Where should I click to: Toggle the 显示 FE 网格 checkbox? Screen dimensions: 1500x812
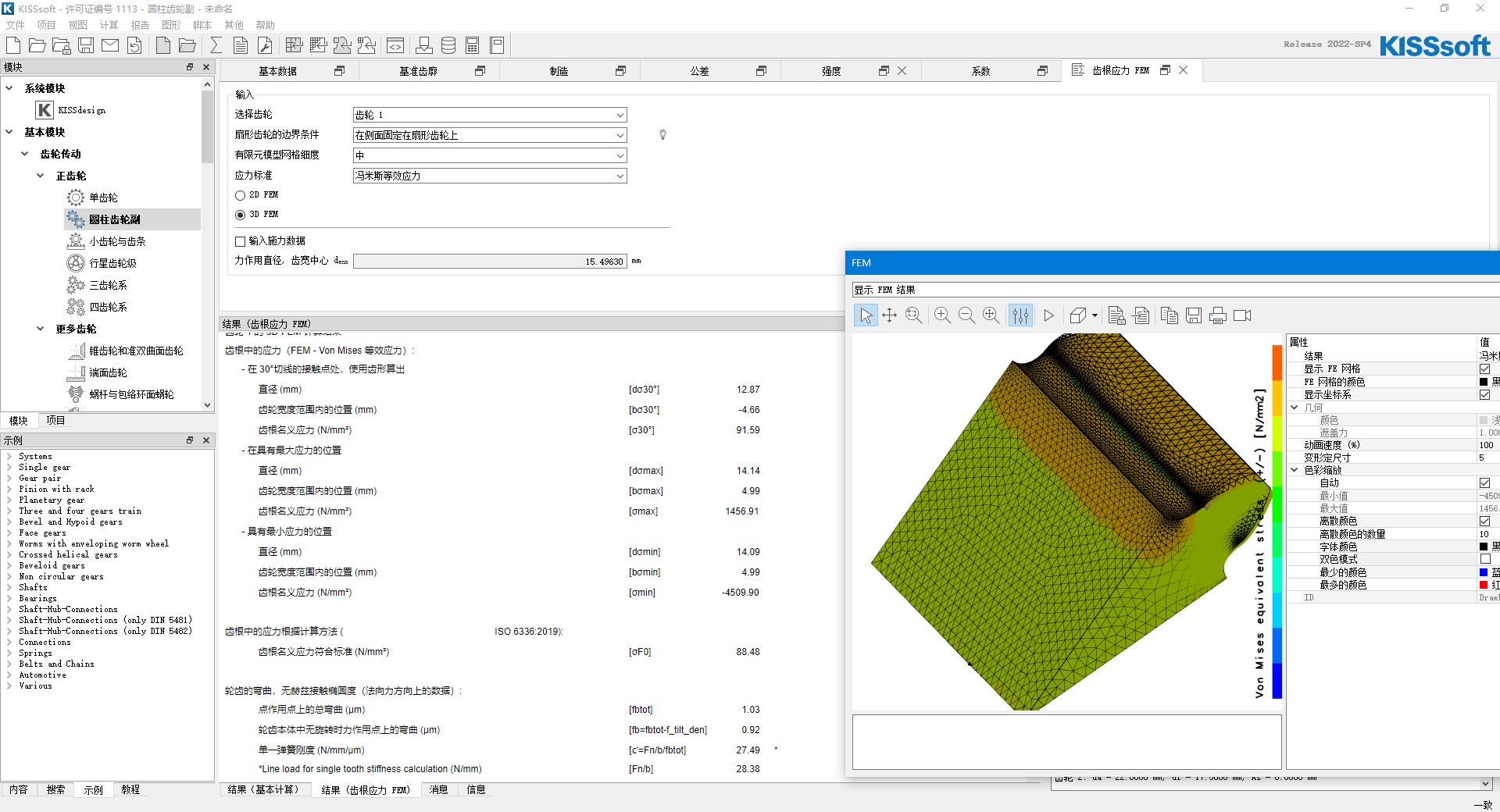[x=1484, y=369]
